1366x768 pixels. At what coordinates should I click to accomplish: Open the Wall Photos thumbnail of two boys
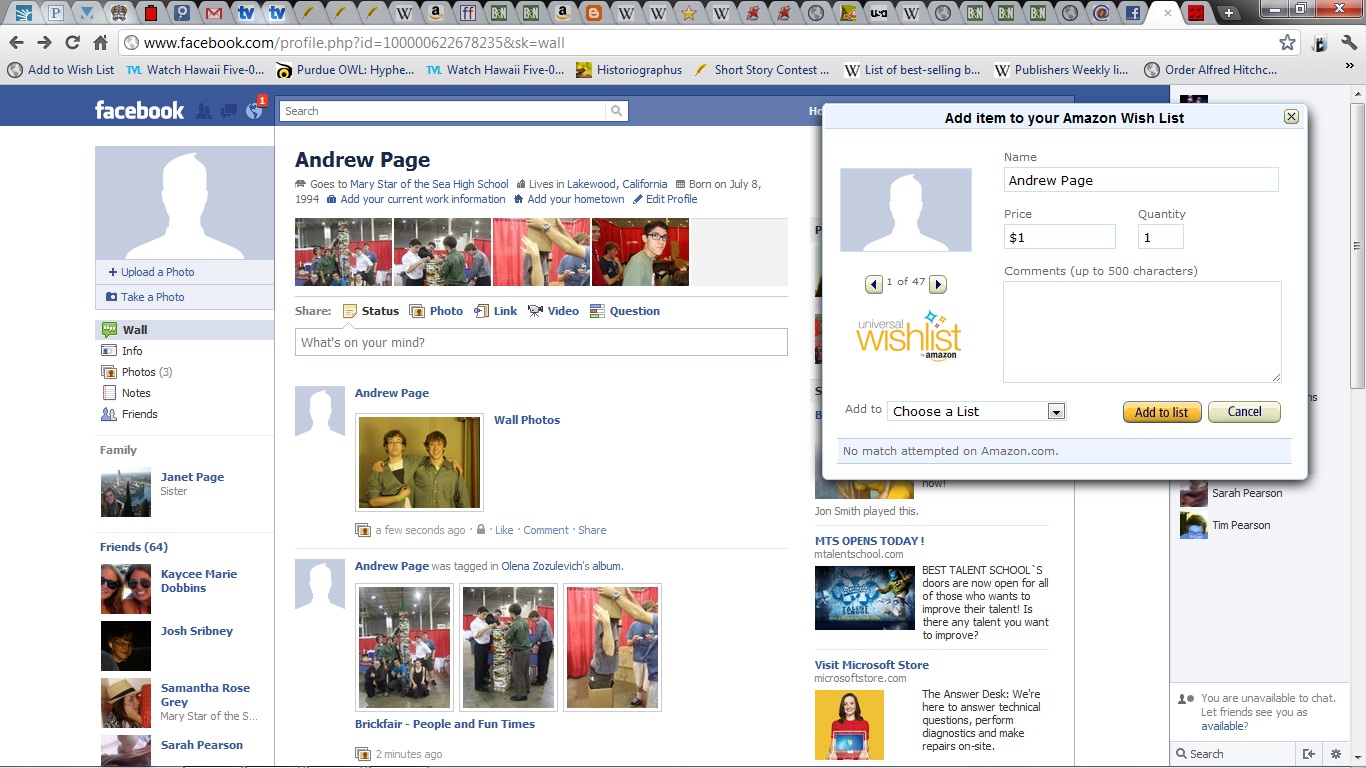(x=419, y=462)
